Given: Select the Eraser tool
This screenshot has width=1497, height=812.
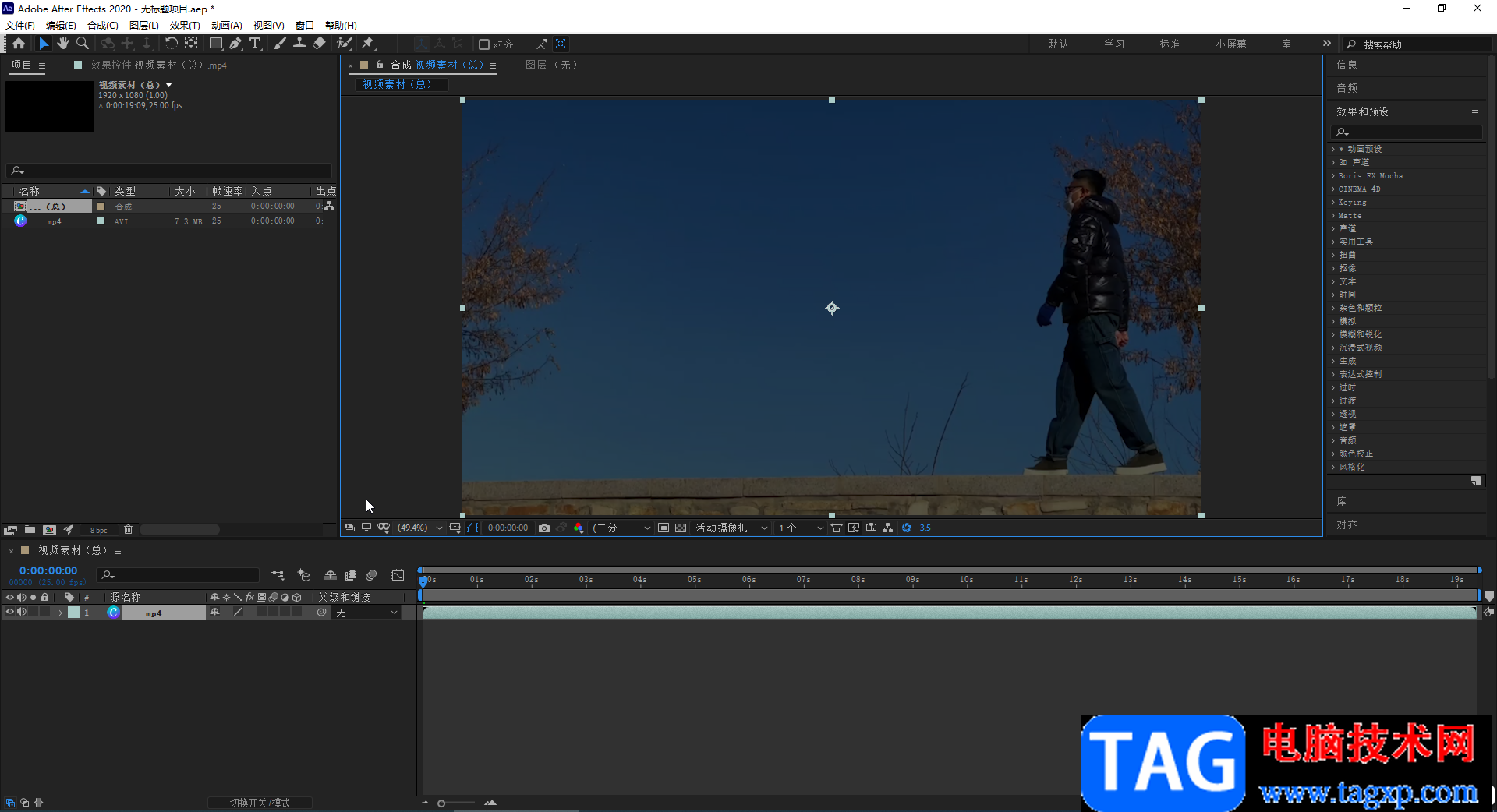Looking at the screenshot, I should (x=319, y=44).
